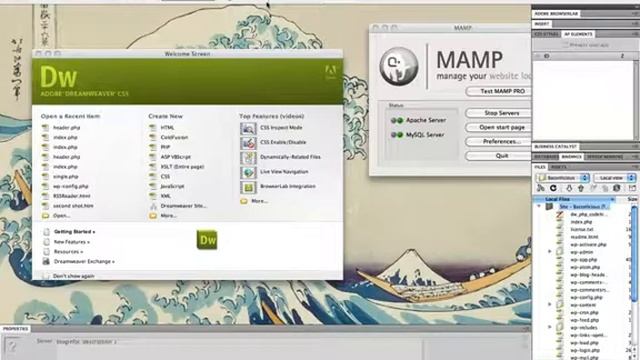Open CSS Inspect Mode video icon
This screenshot has width=640, height=360.
click(248, 128)
